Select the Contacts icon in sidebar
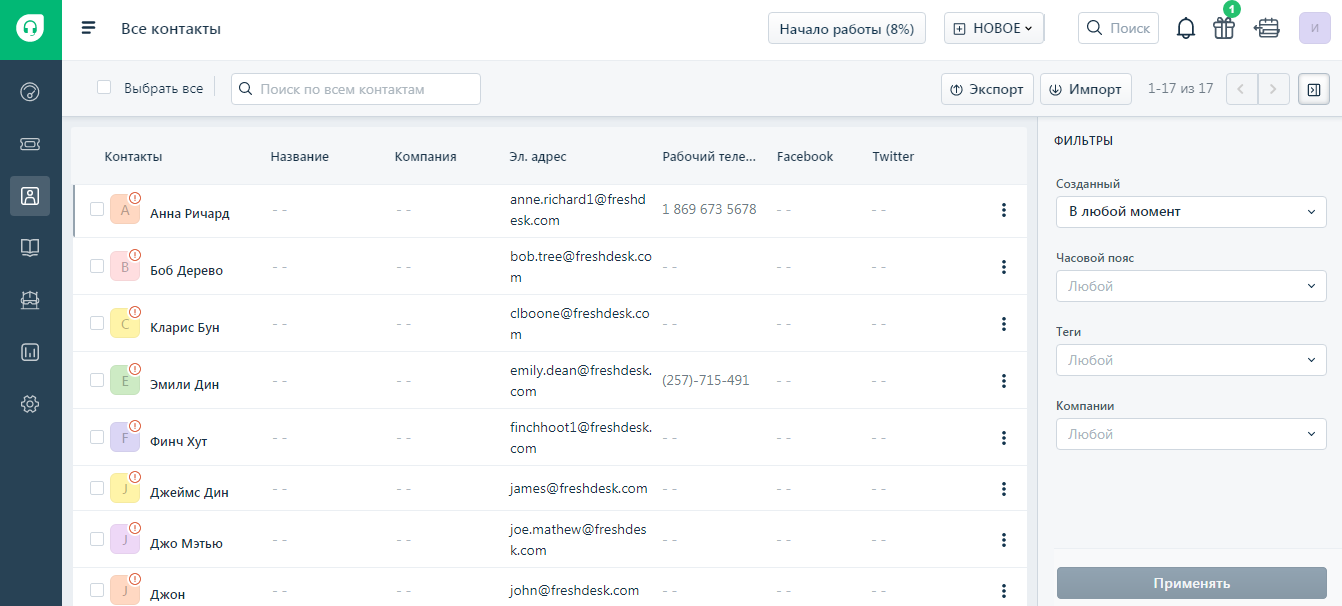The width and height of the screenshot is (1342, 606). (30, 196)
